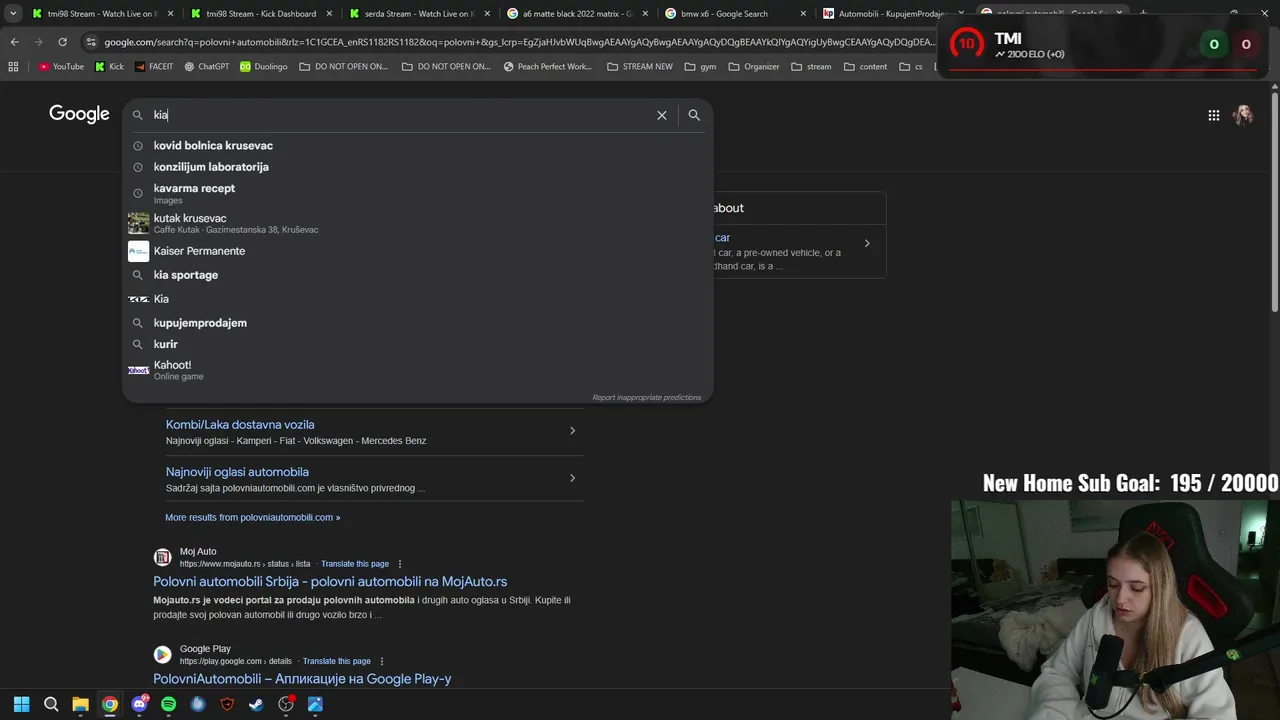Screen dimensions: 1280x720
Task: Open the STREAM NEW bookmark folder
Action: point(640,67)
